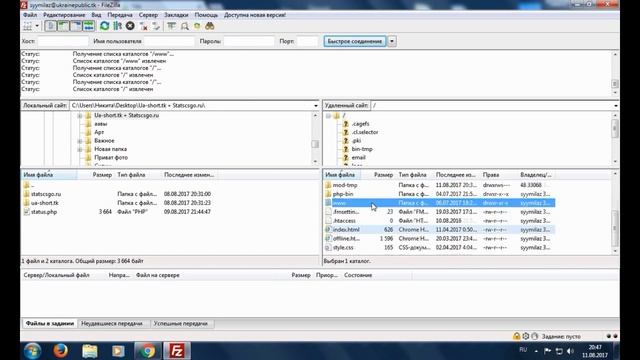Select the index.html remote file

[x=346, y=230]
